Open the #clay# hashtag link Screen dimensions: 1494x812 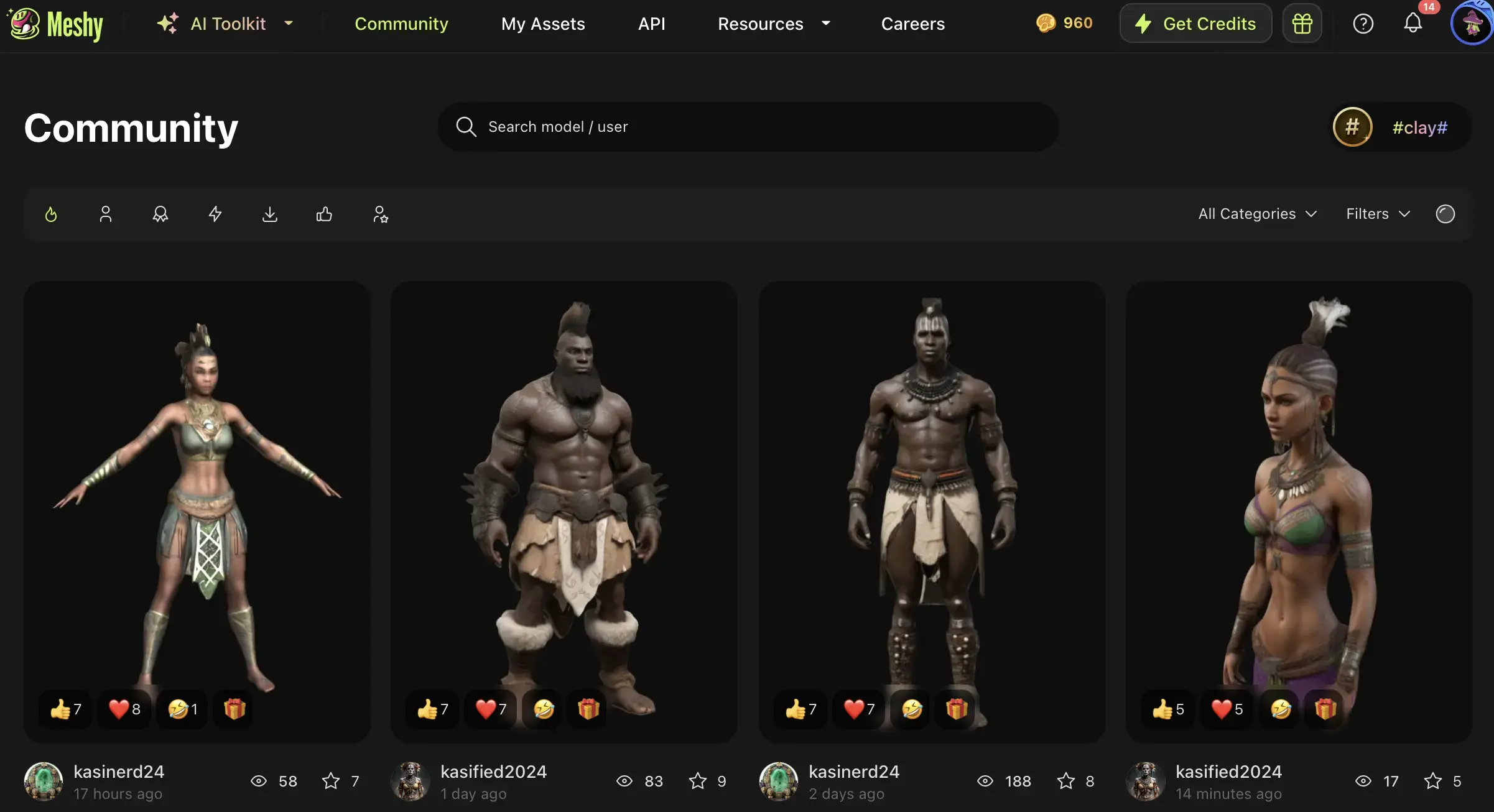pos(1419,127)
